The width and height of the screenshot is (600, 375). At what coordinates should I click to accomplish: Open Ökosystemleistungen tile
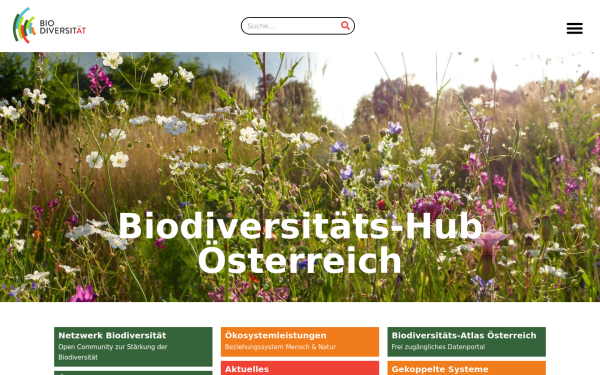tap(300, 342)
